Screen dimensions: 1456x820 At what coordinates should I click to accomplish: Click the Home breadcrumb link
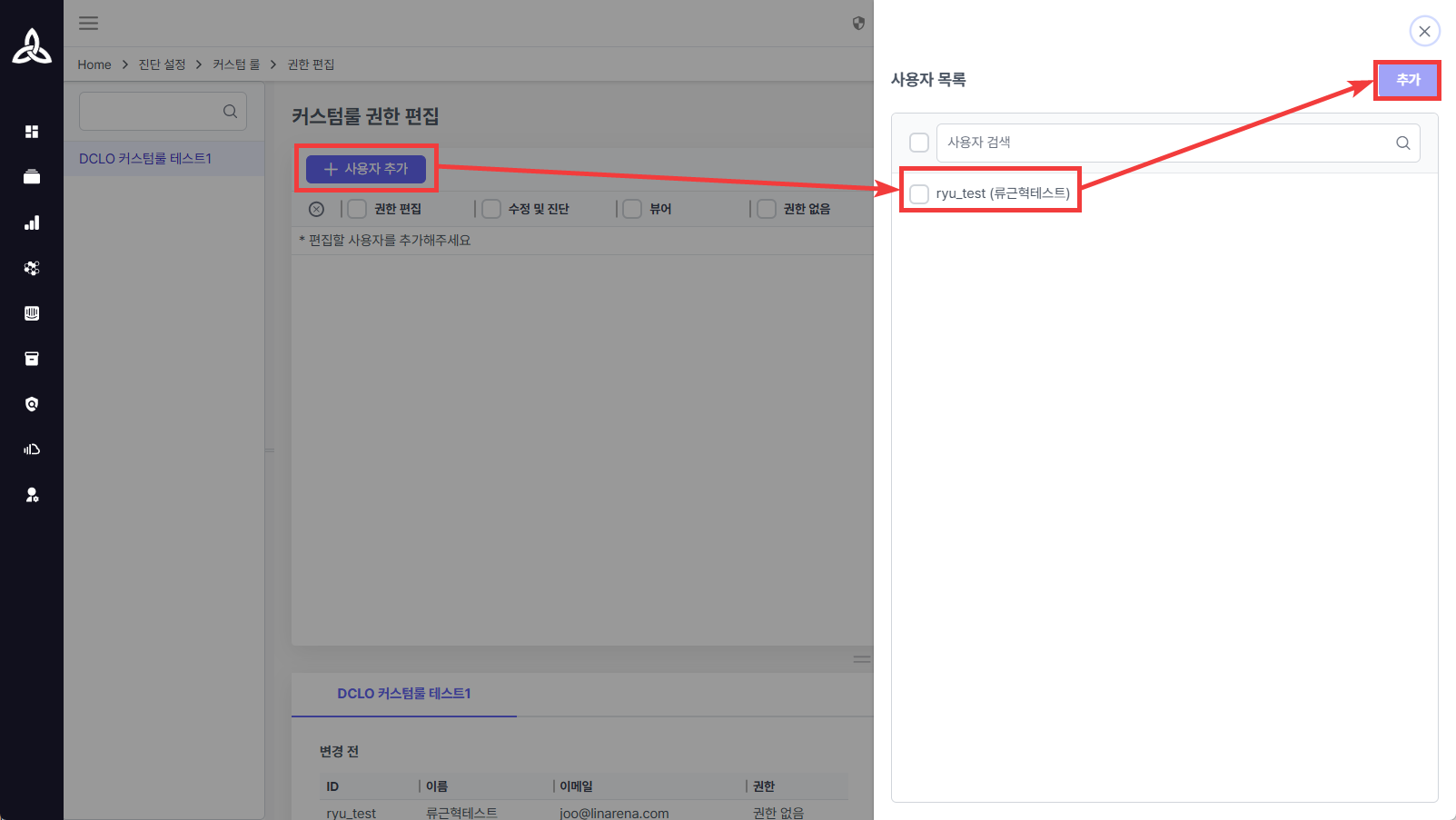[x=94, y=64]
